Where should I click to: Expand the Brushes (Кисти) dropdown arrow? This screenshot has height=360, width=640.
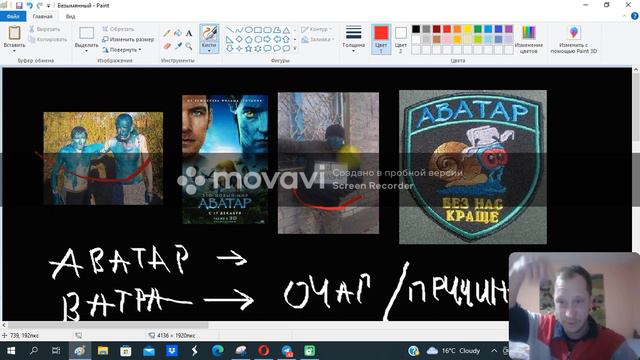209,51
